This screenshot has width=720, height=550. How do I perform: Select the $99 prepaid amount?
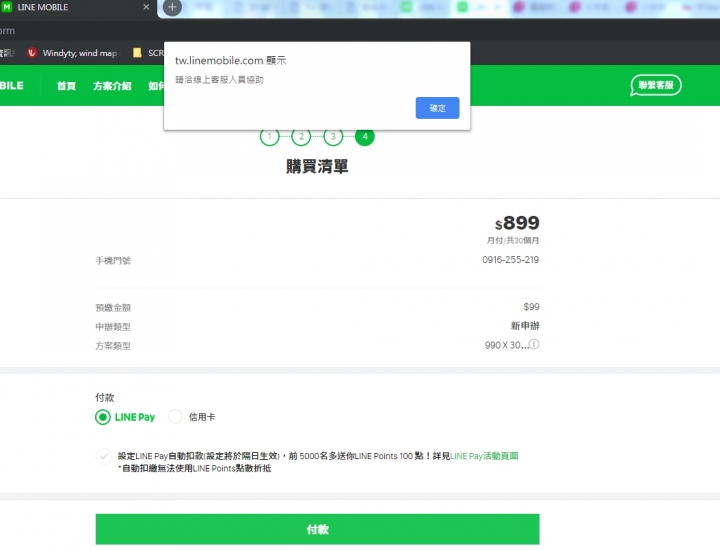coord(531,307)
